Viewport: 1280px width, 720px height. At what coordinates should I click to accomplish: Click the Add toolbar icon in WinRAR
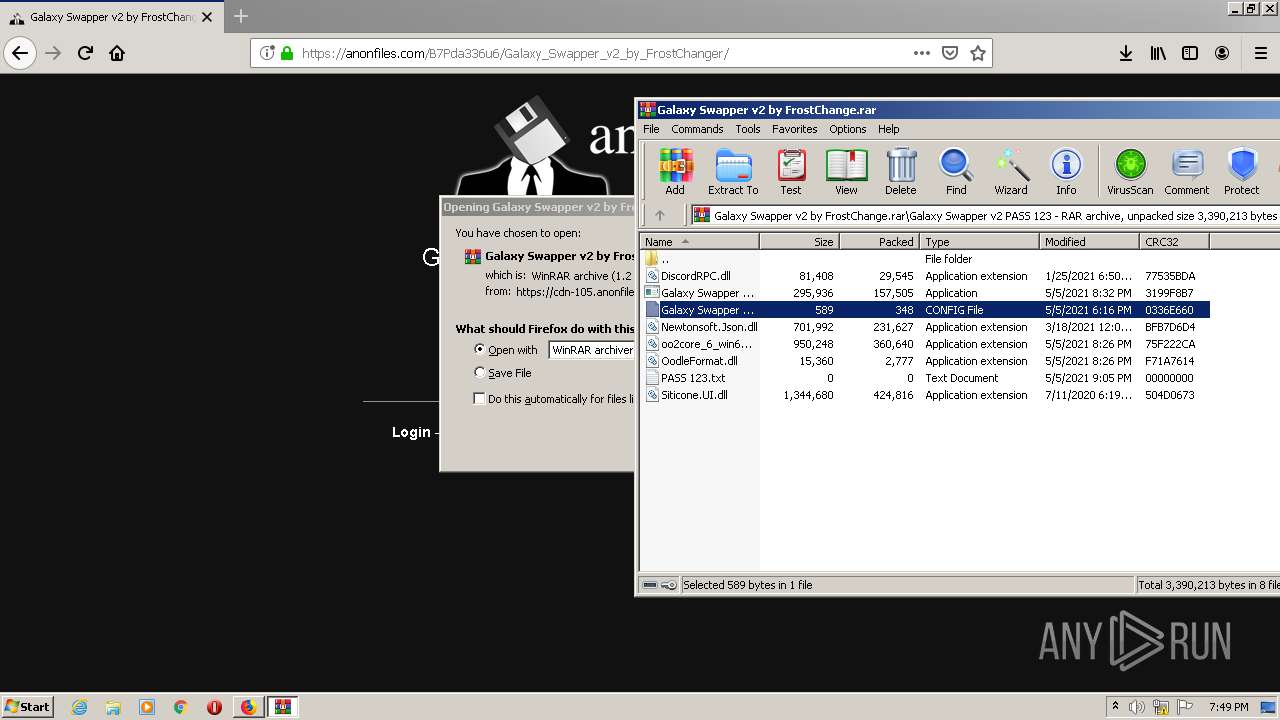click(675, 171)
